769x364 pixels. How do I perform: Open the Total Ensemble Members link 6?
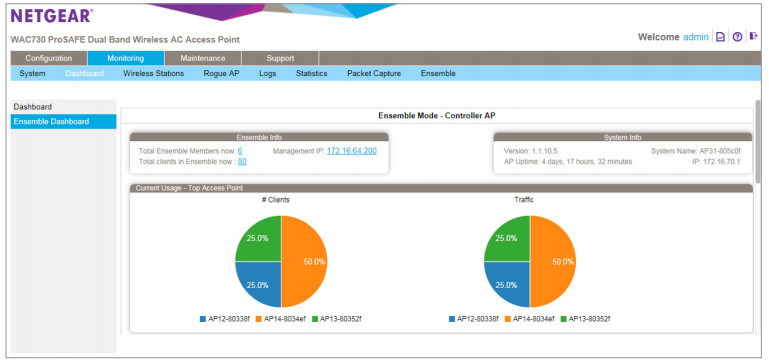(x=240, y=151)
